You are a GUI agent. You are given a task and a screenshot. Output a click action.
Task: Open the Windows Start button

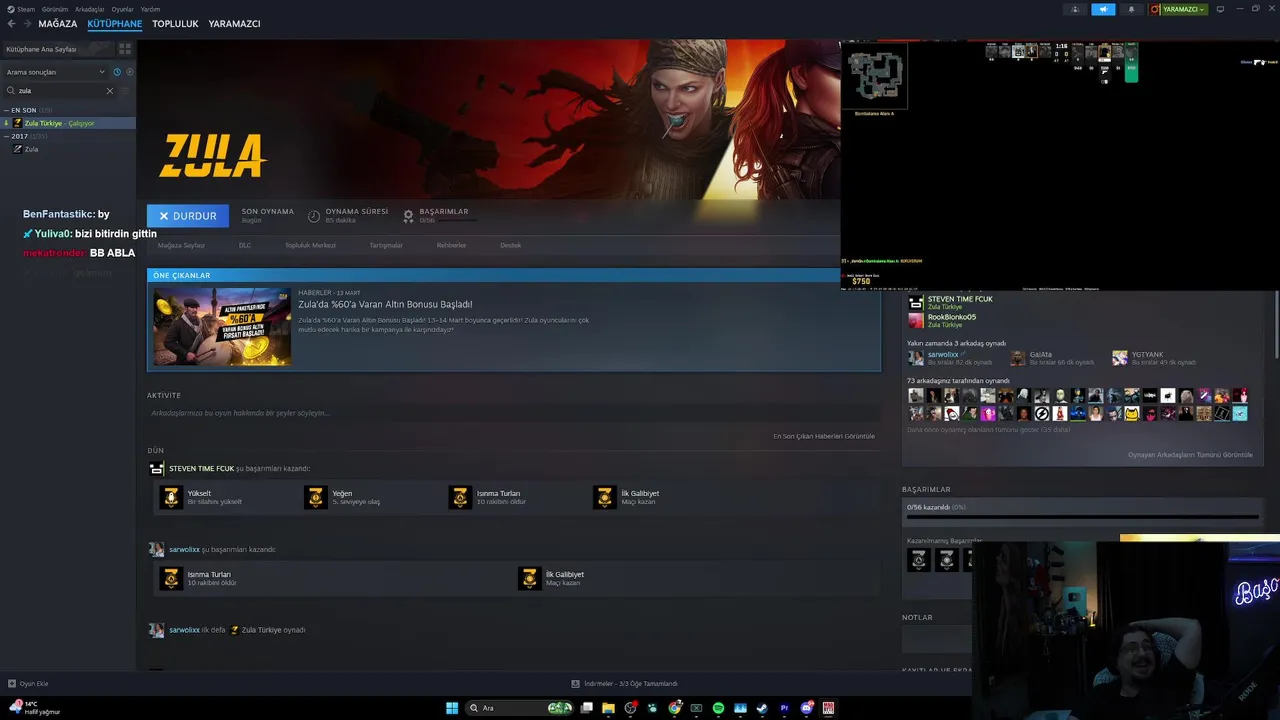tap(452, 708)
